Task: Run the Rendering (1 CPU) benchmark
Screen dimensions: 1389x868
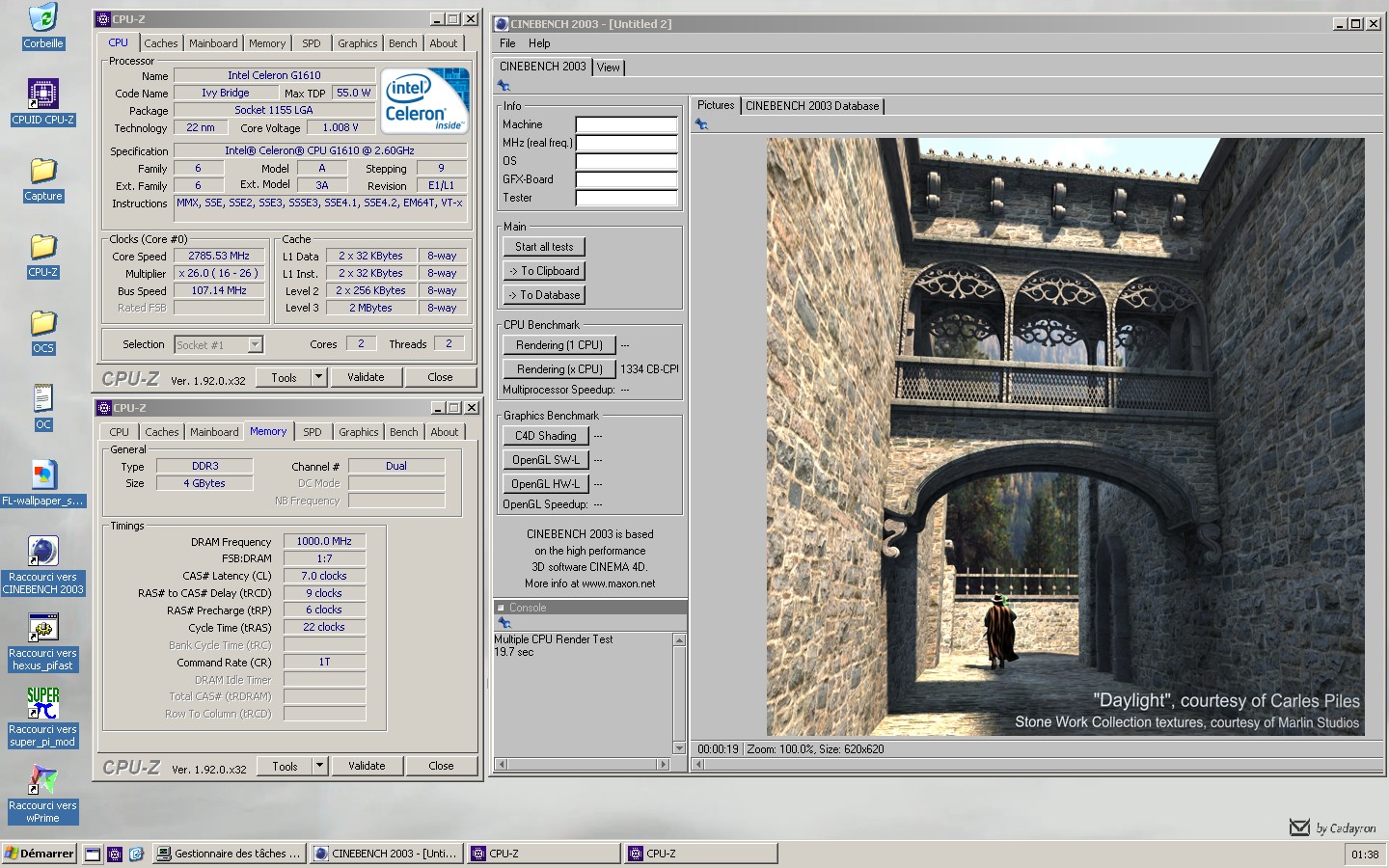Action: tap(559, 345)
